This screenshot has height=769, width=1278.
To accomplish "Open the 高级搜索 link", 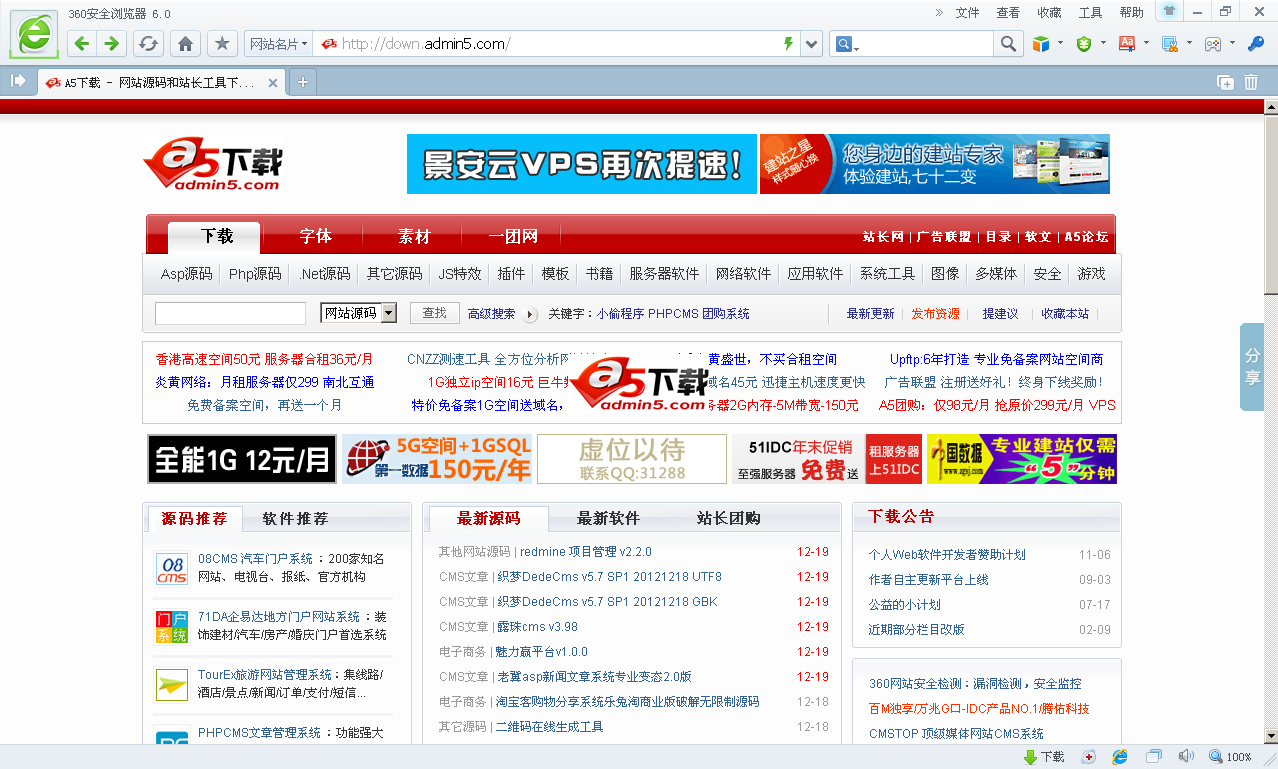I will click(491, 314).
